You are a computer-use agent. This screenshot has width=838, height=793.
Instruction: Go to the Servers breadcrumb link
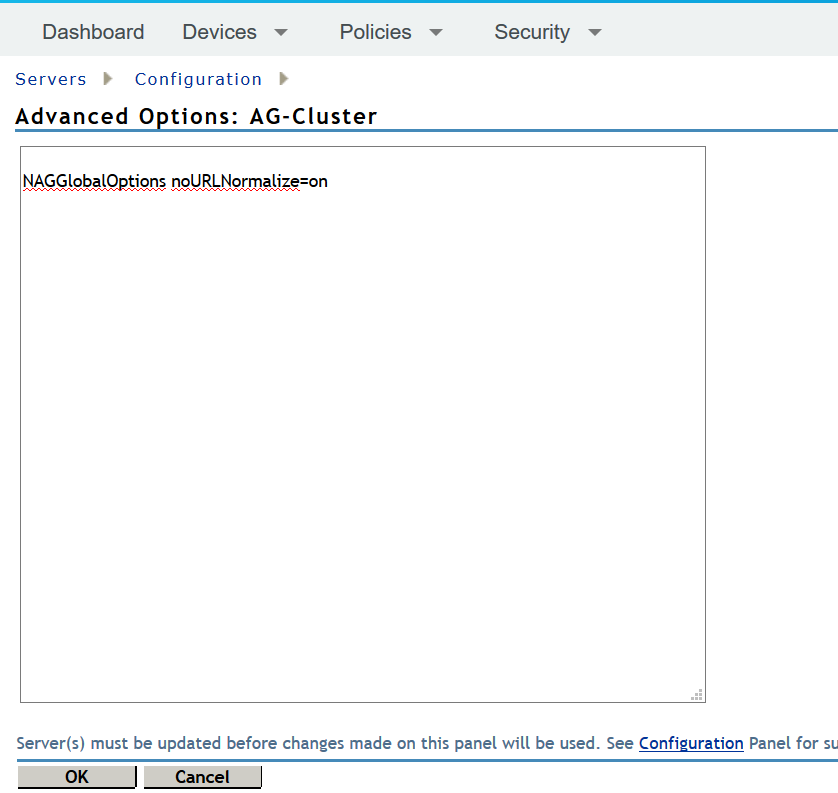(x=51, y=79)
